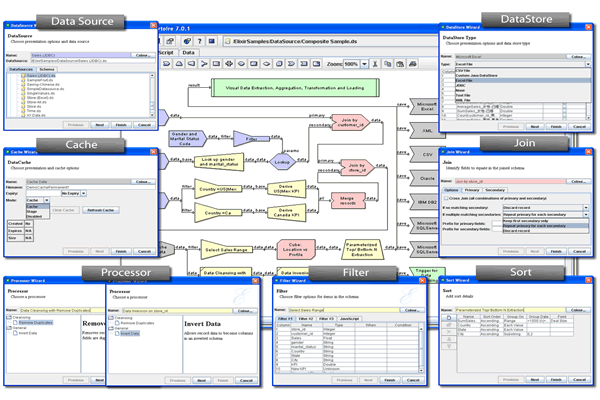
Task: Open the Type dropdown in DataStore Wizard
Action: (x=588, y=64)
